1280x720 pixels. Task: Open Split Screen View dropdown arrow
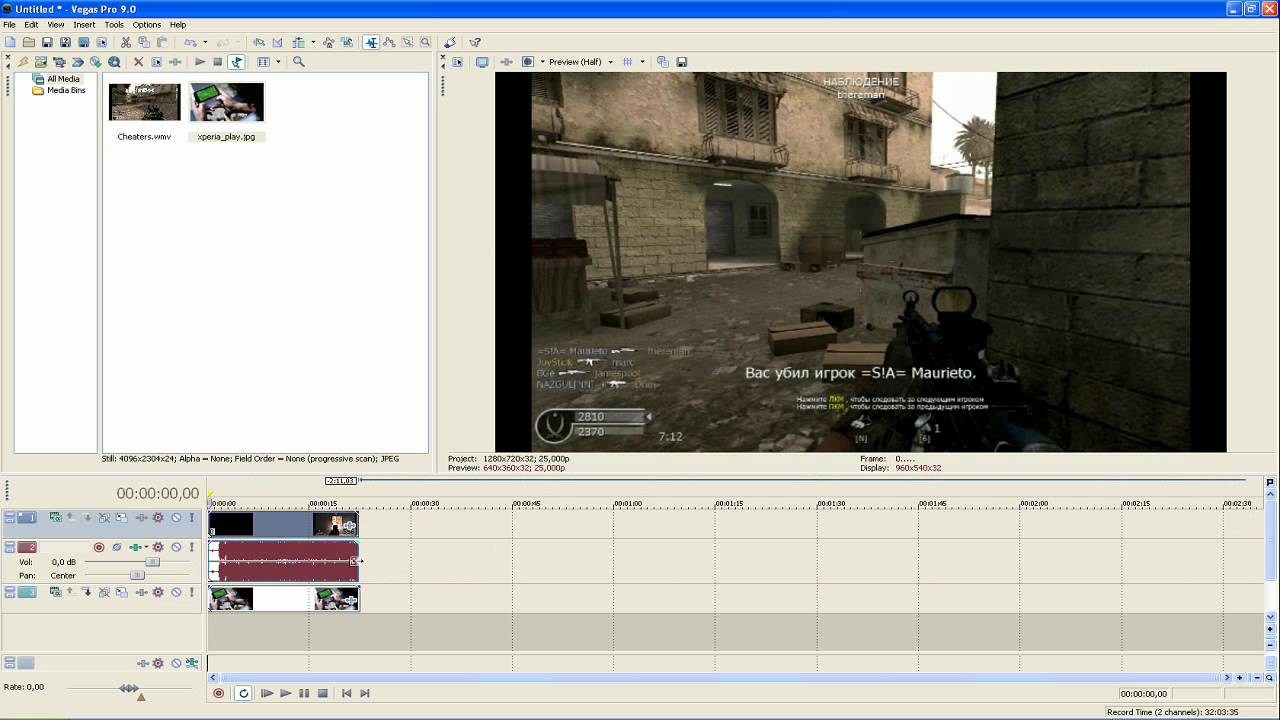(542, 62)
